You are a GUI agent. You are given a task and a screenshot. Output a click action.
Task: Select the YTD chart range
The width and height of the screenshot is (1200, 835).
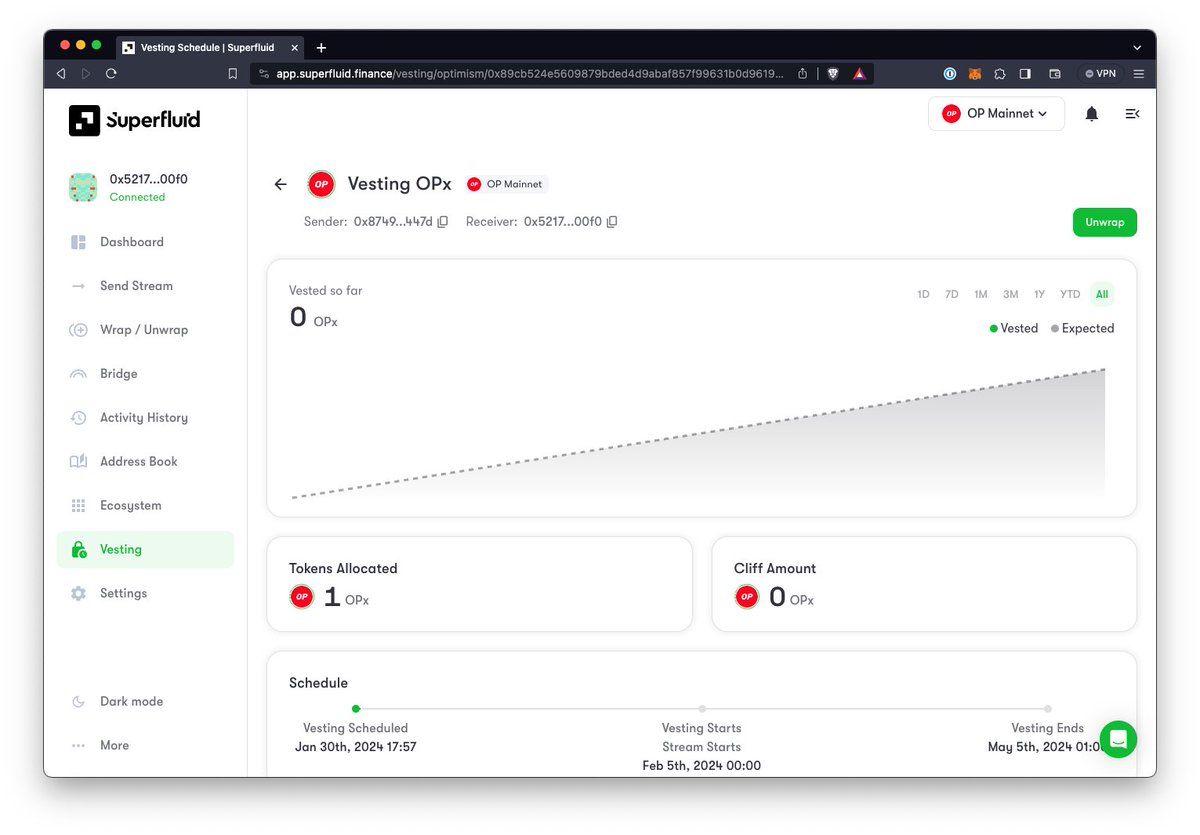(x=1070, y=294)
